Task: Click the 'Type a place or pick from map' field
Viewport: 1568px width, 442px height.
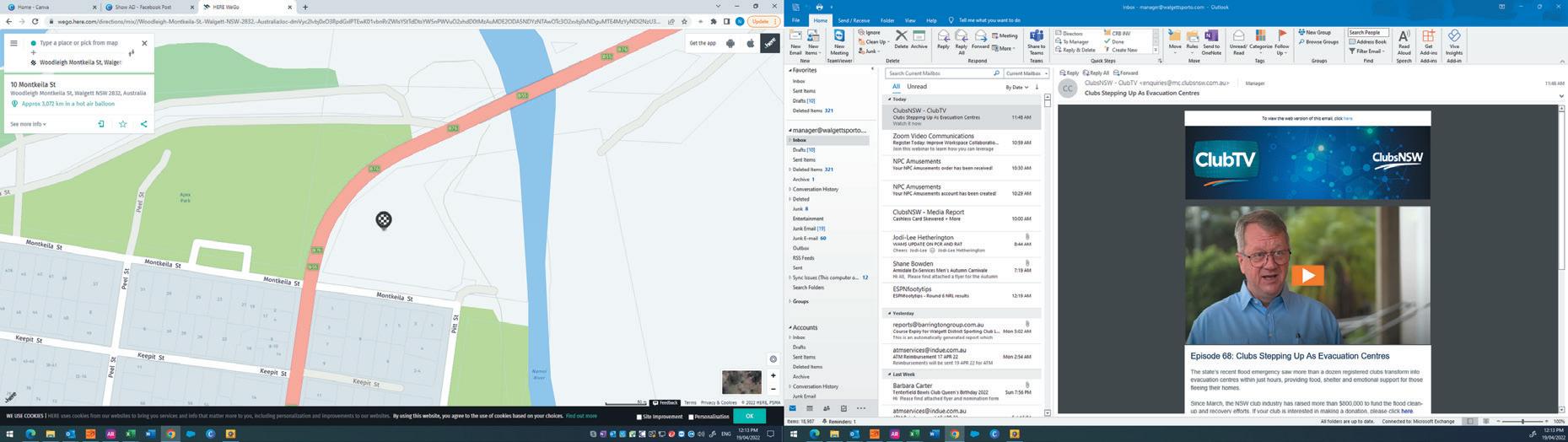Action: click(x=78, y=42)
